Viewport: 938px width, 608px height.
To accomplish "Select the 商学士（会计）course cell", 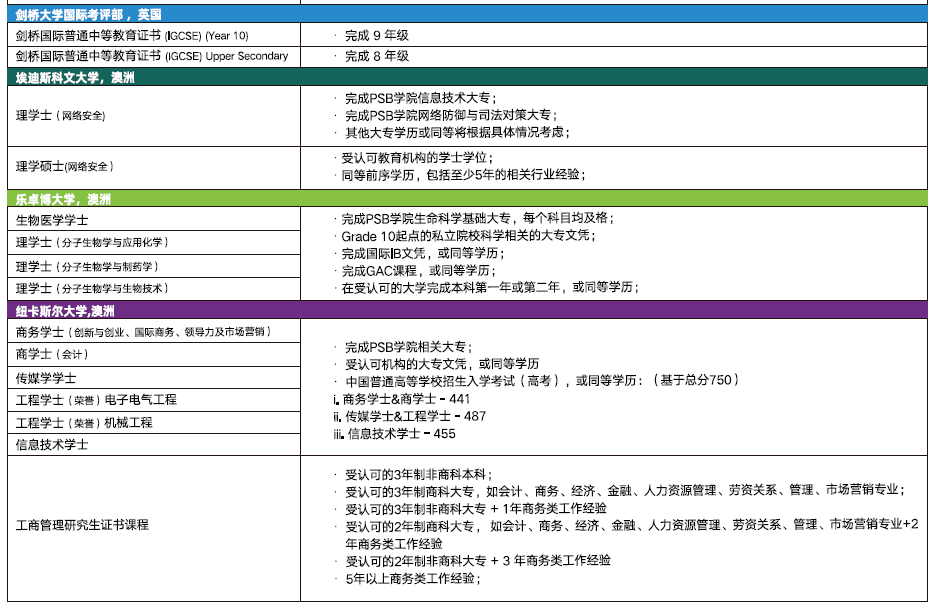I will tap(154, 354).
